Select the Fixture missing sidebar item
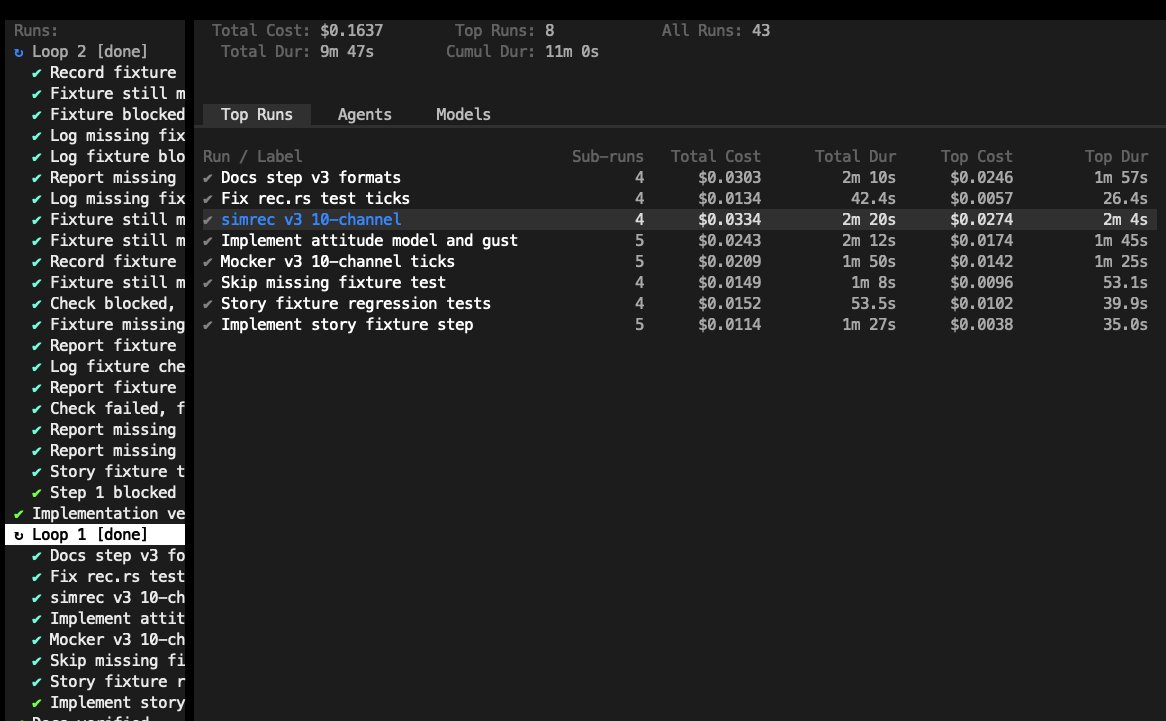The image size is (1166, 721). [117, 324]
